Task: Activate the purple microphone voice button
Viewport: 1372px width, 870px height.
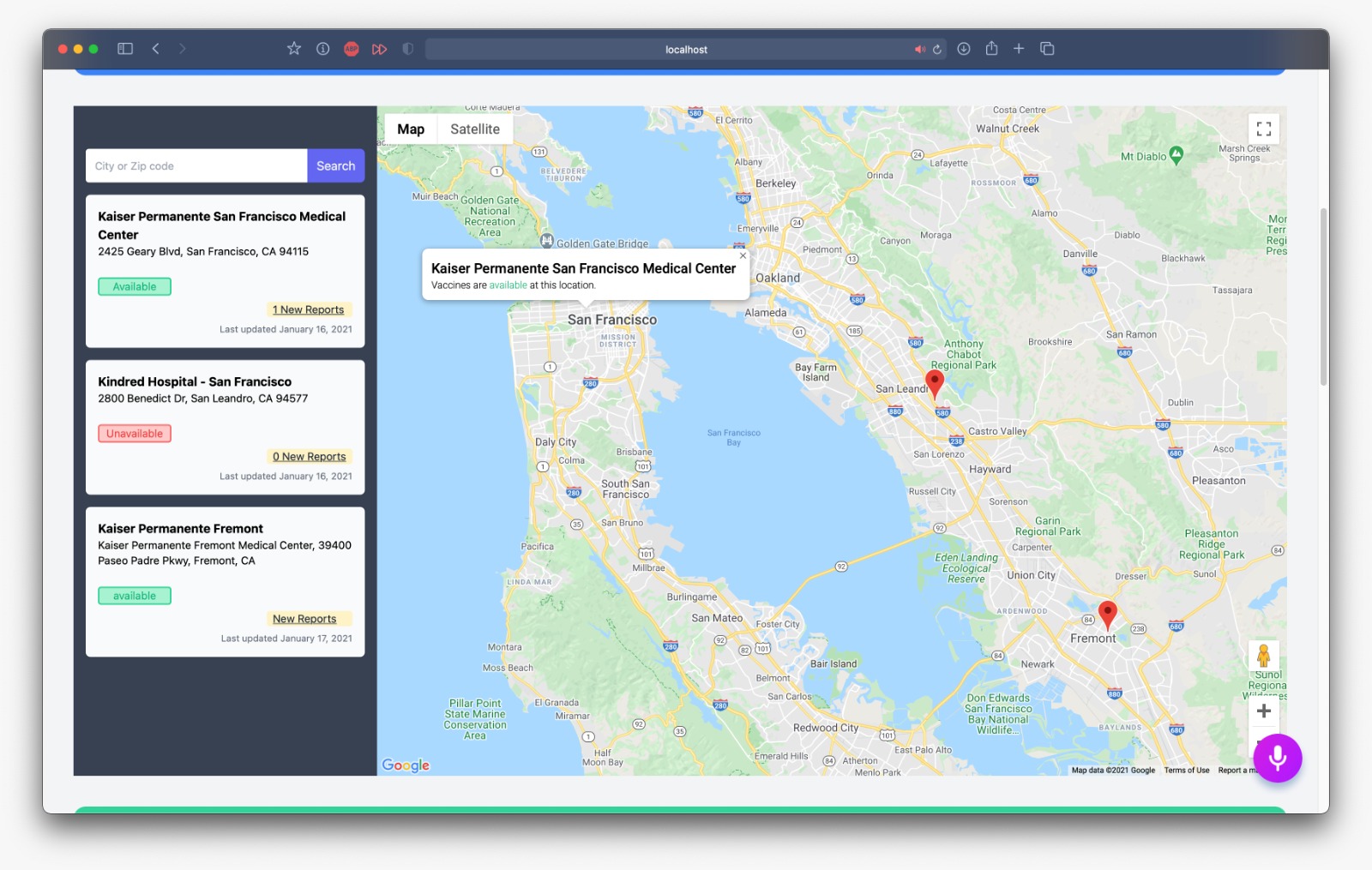Action: pos(1278,758)
